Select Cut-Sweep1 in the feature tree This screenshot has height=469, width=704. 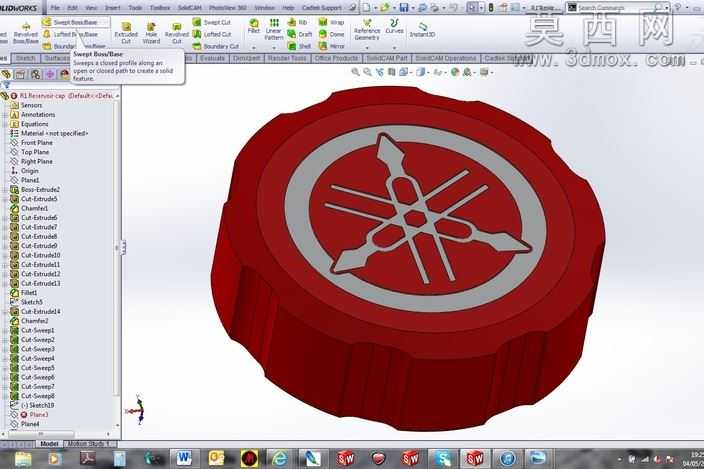point(38,330)
